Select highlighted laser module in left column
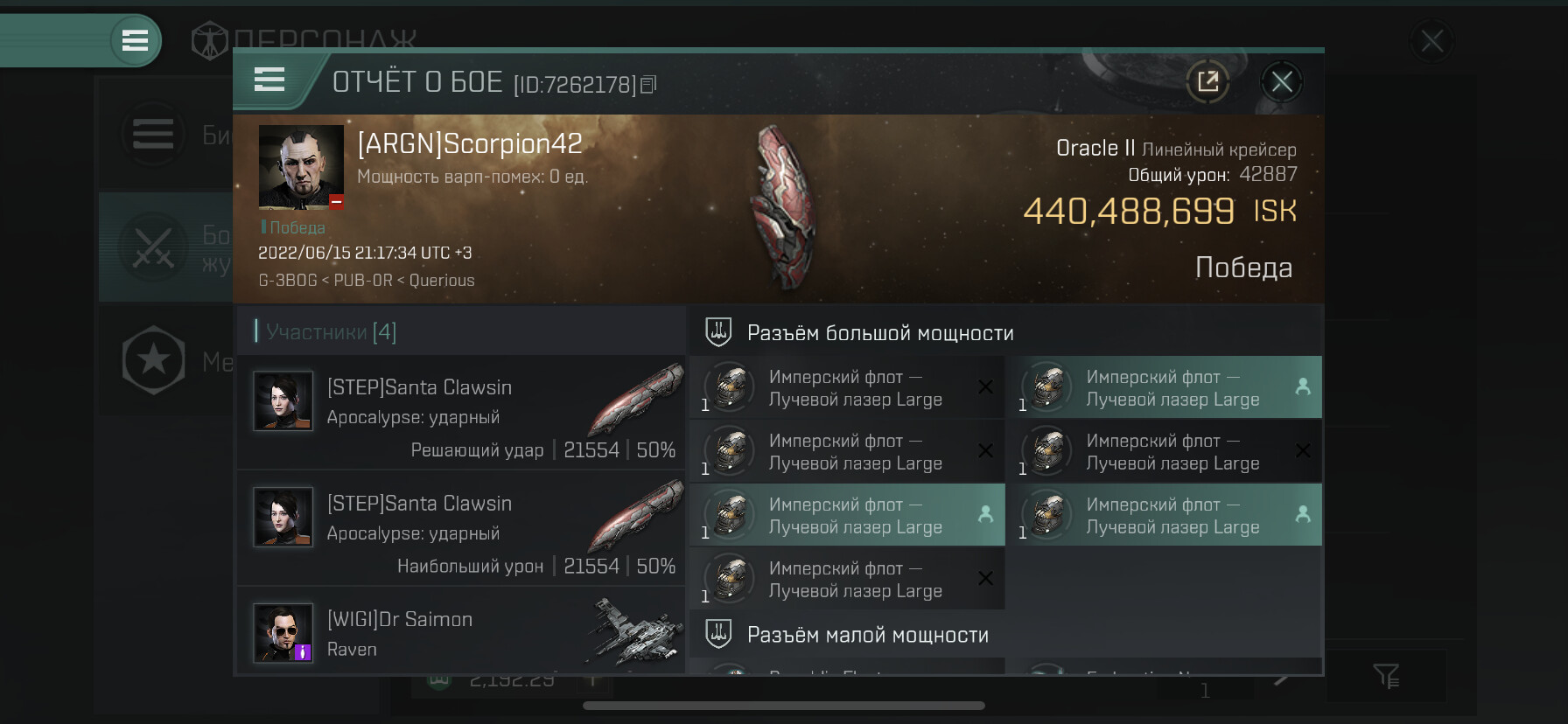The image size is (1568, 724). point(847,515)
